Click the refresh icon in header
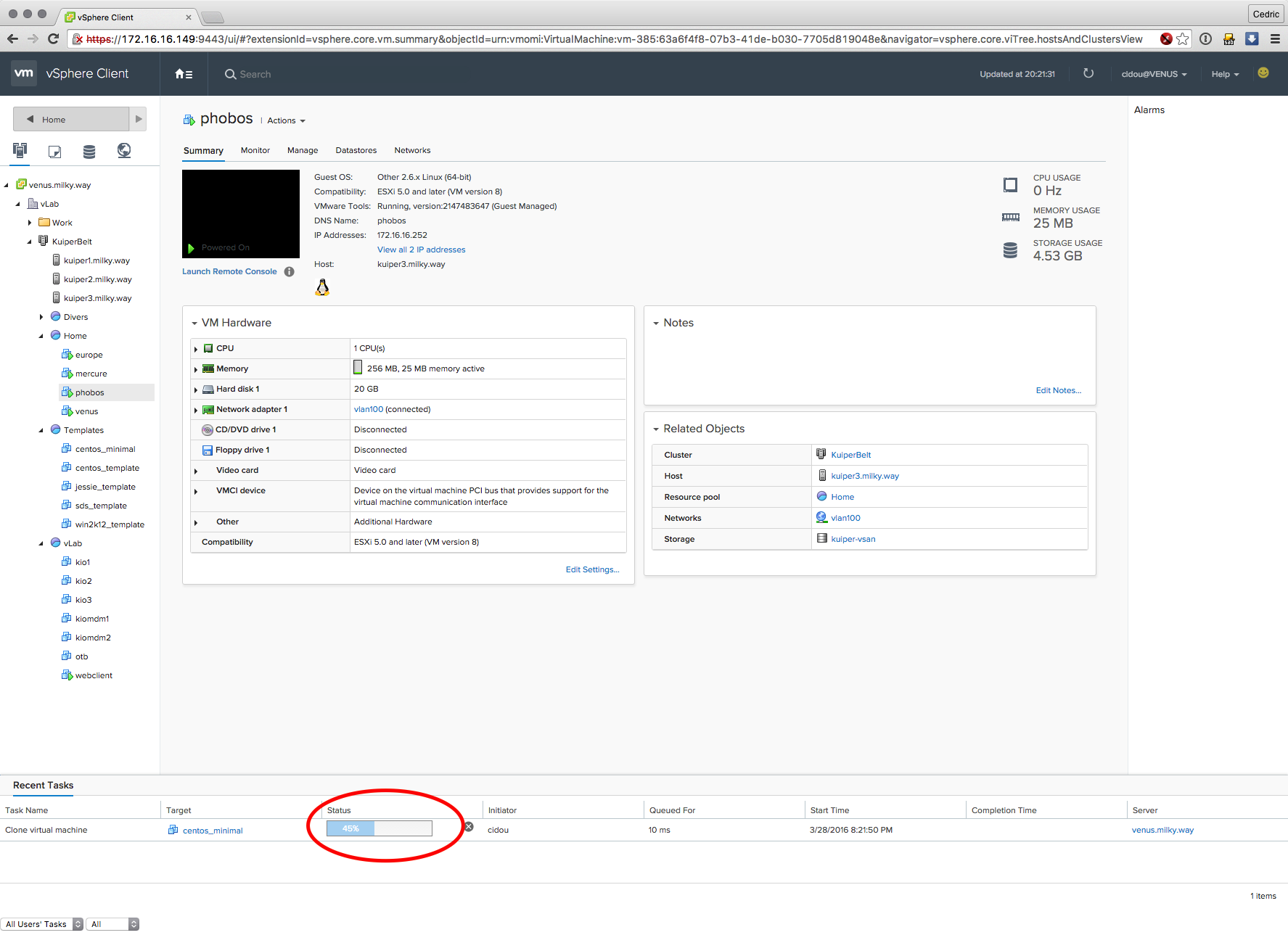 [x=1088, y=73]
